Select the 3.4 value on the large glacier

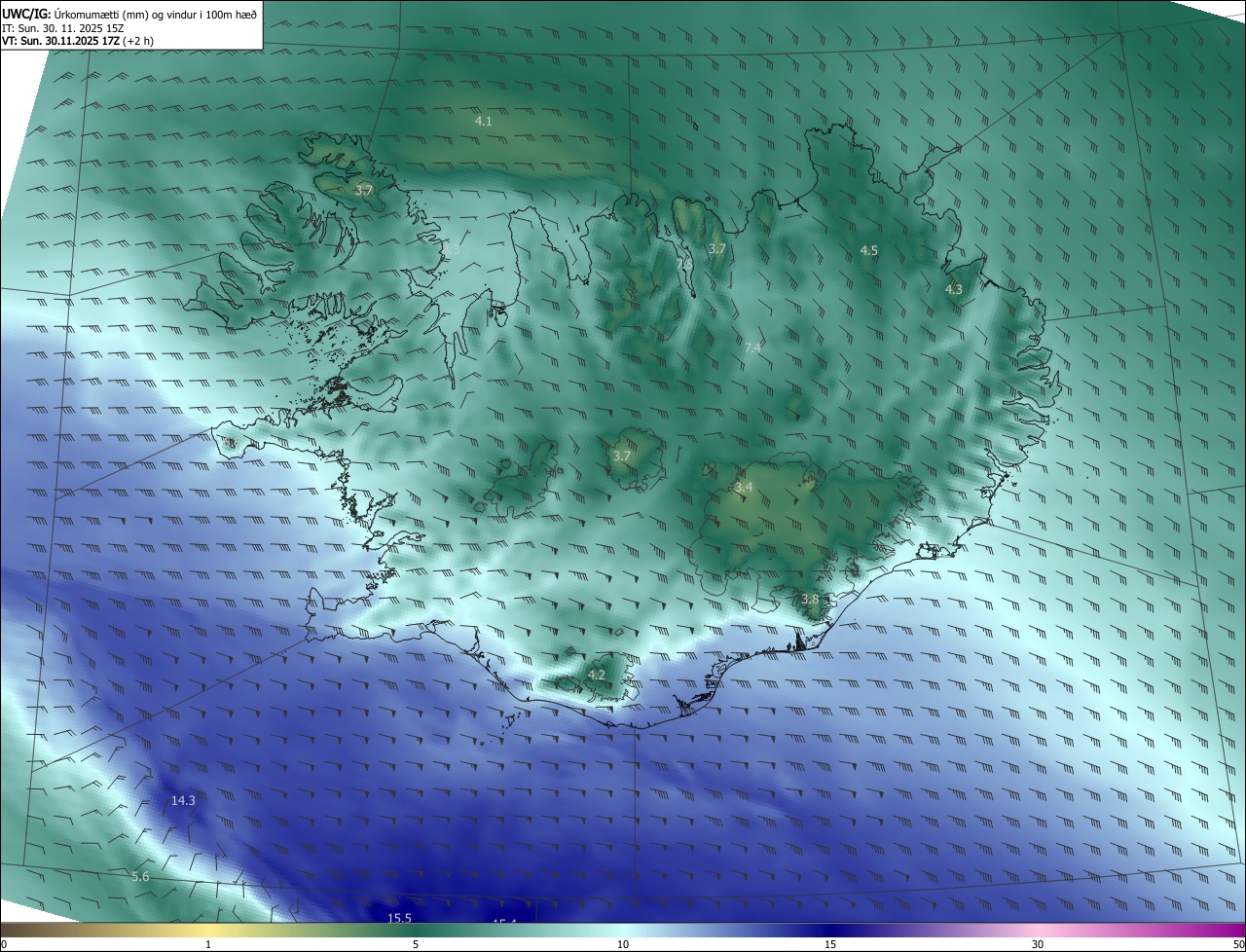point(744,487)
